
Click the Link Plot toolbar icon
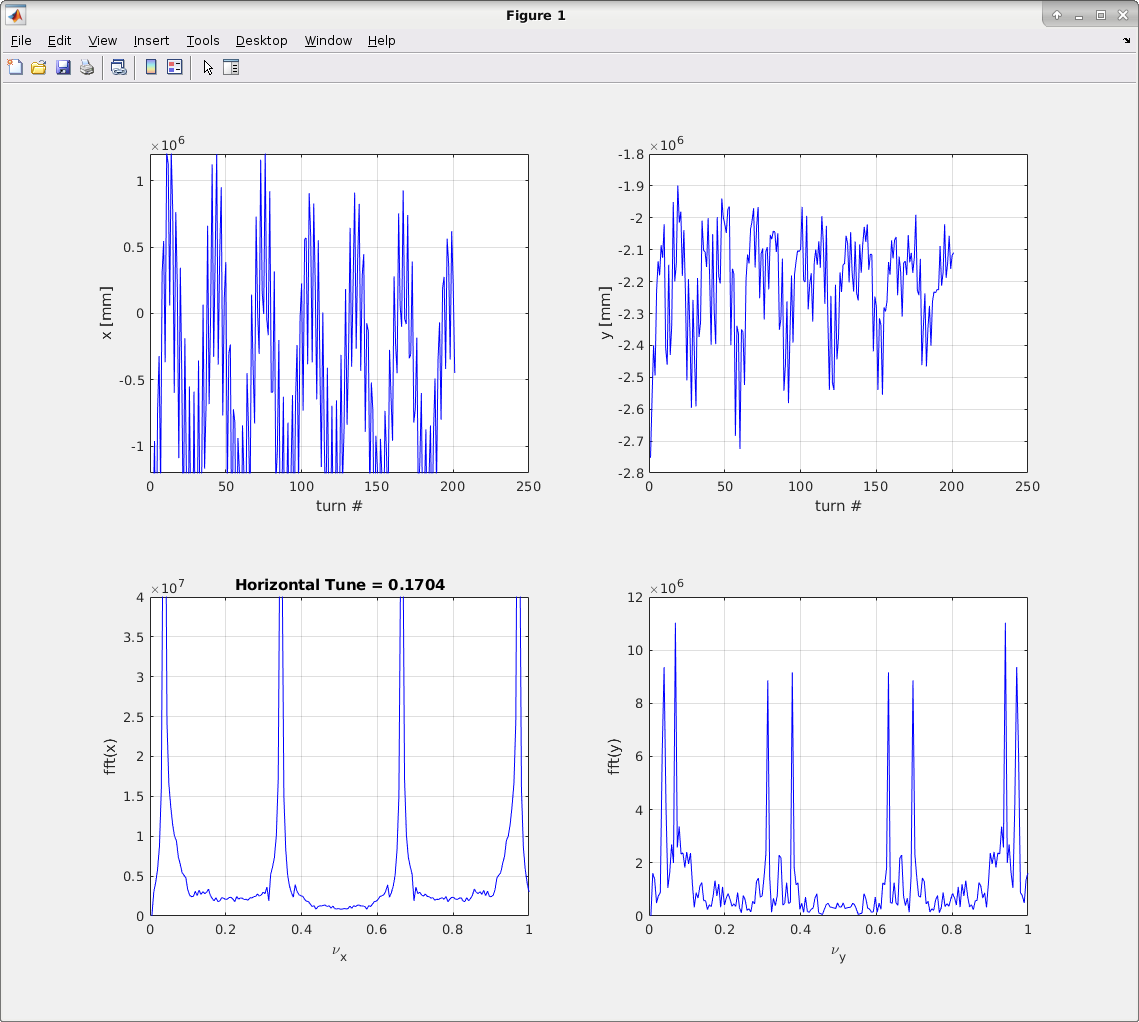pyautogui.click(x=118, y=68)
